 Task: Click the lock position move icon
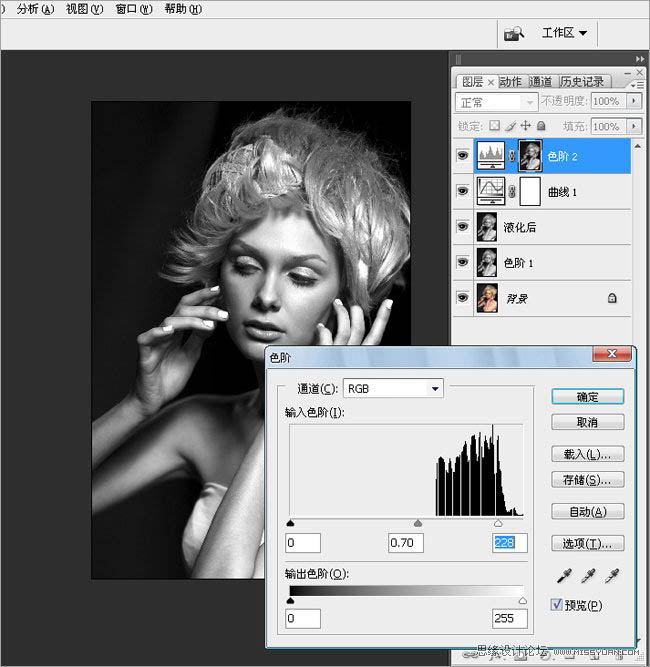pyautogui.click(x=525, y=127)
